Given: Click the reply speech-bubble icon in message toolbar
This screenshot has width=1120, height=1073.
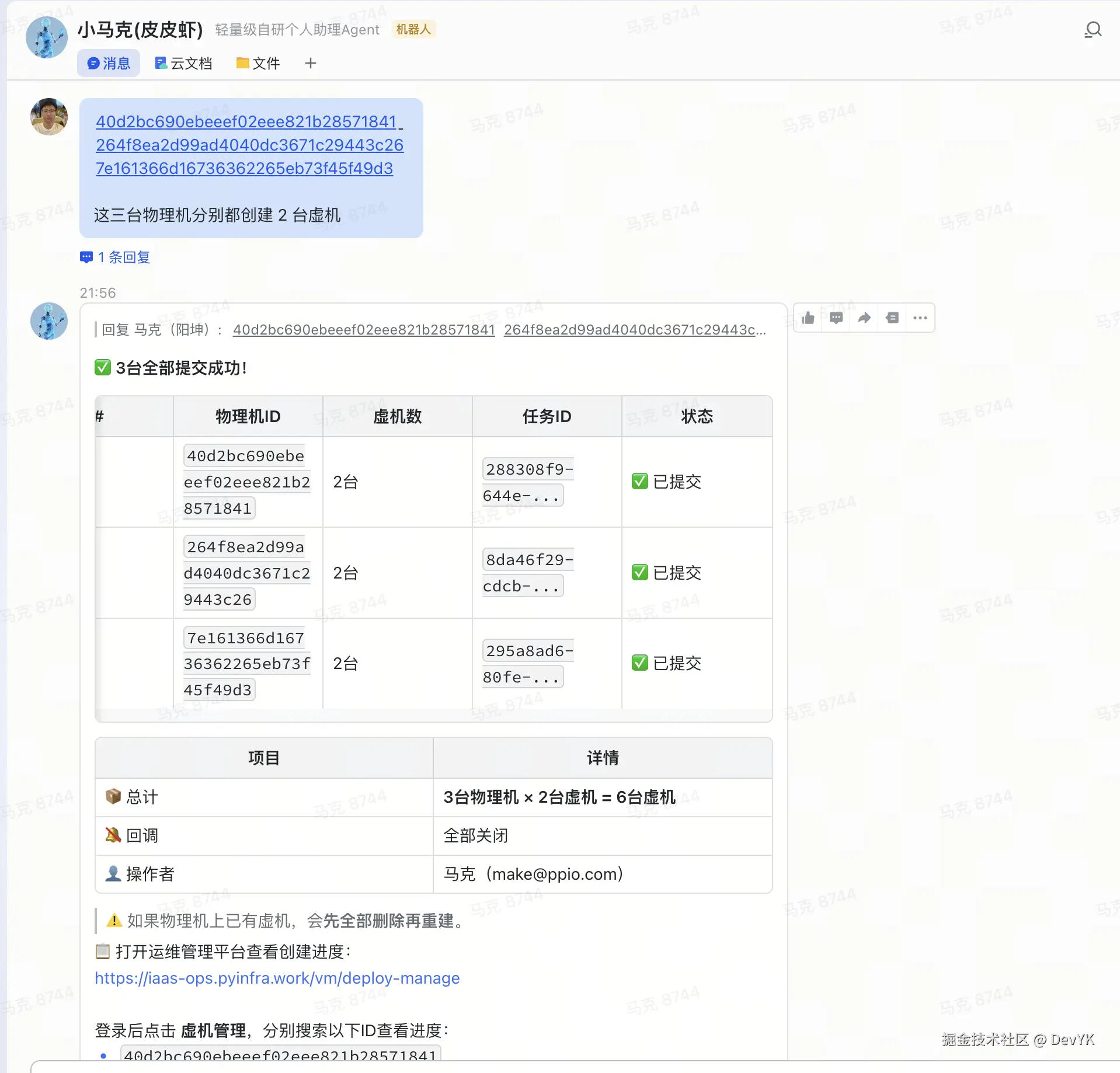Looking at the screenshot, I should (836, 318).
